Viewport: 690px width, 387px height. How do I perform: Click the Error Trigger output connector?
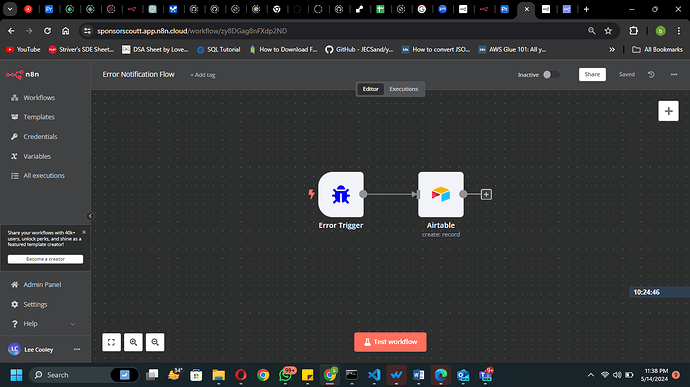point(363,194)
